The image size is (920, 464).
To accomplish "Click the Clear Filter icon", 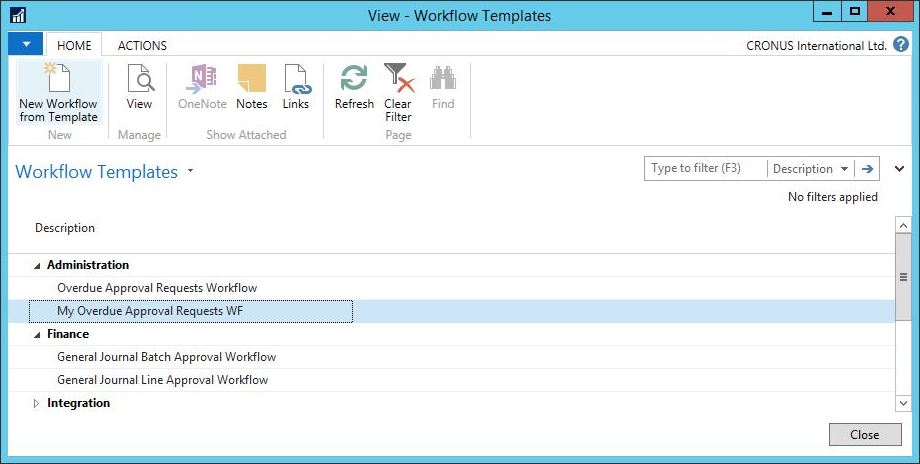I will [398, 79].
